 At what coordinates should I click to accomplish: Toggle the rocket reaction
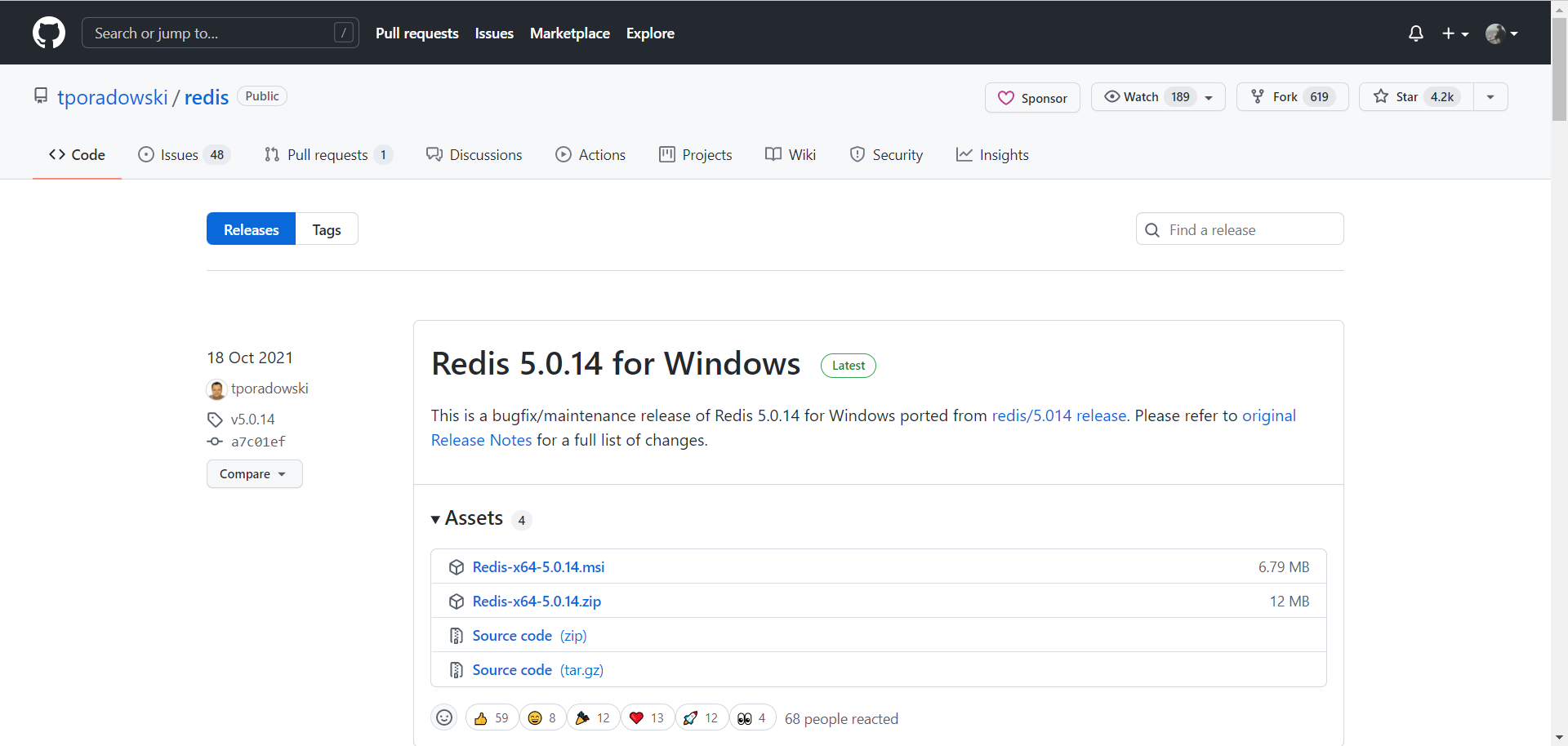click(x=702, y=718)
